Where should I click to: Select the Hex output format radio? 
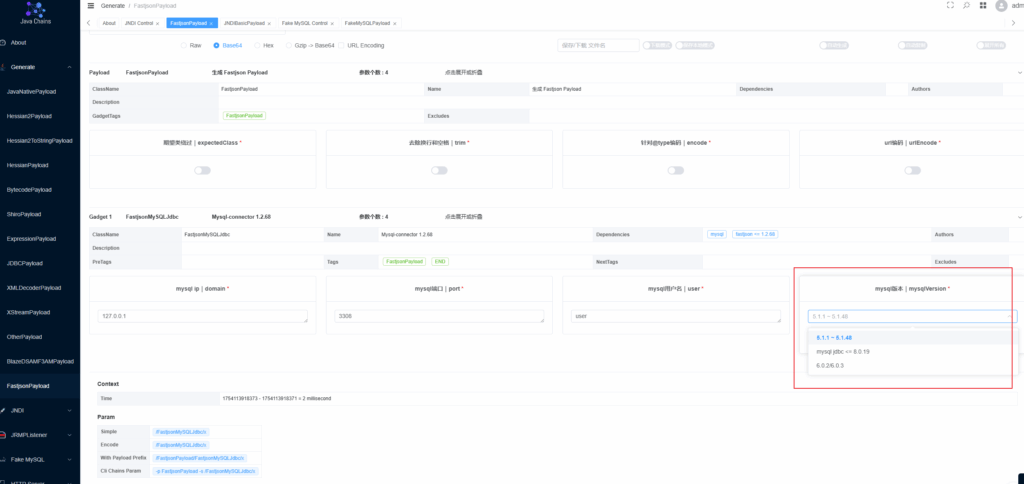(257, 45)
